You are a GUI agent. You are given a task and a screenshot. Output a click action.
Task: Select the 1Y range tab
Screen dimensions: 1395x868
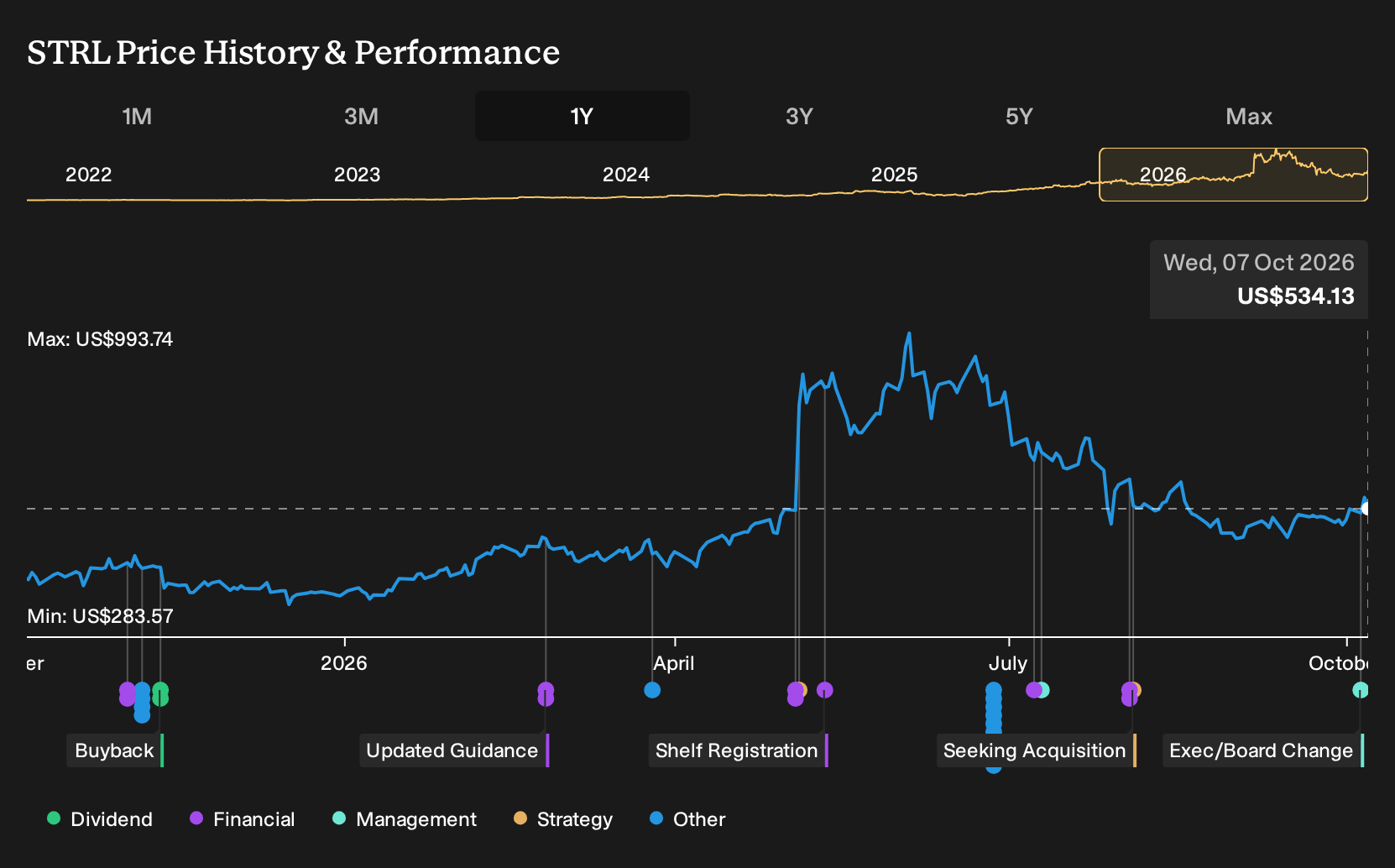point(583,116)
